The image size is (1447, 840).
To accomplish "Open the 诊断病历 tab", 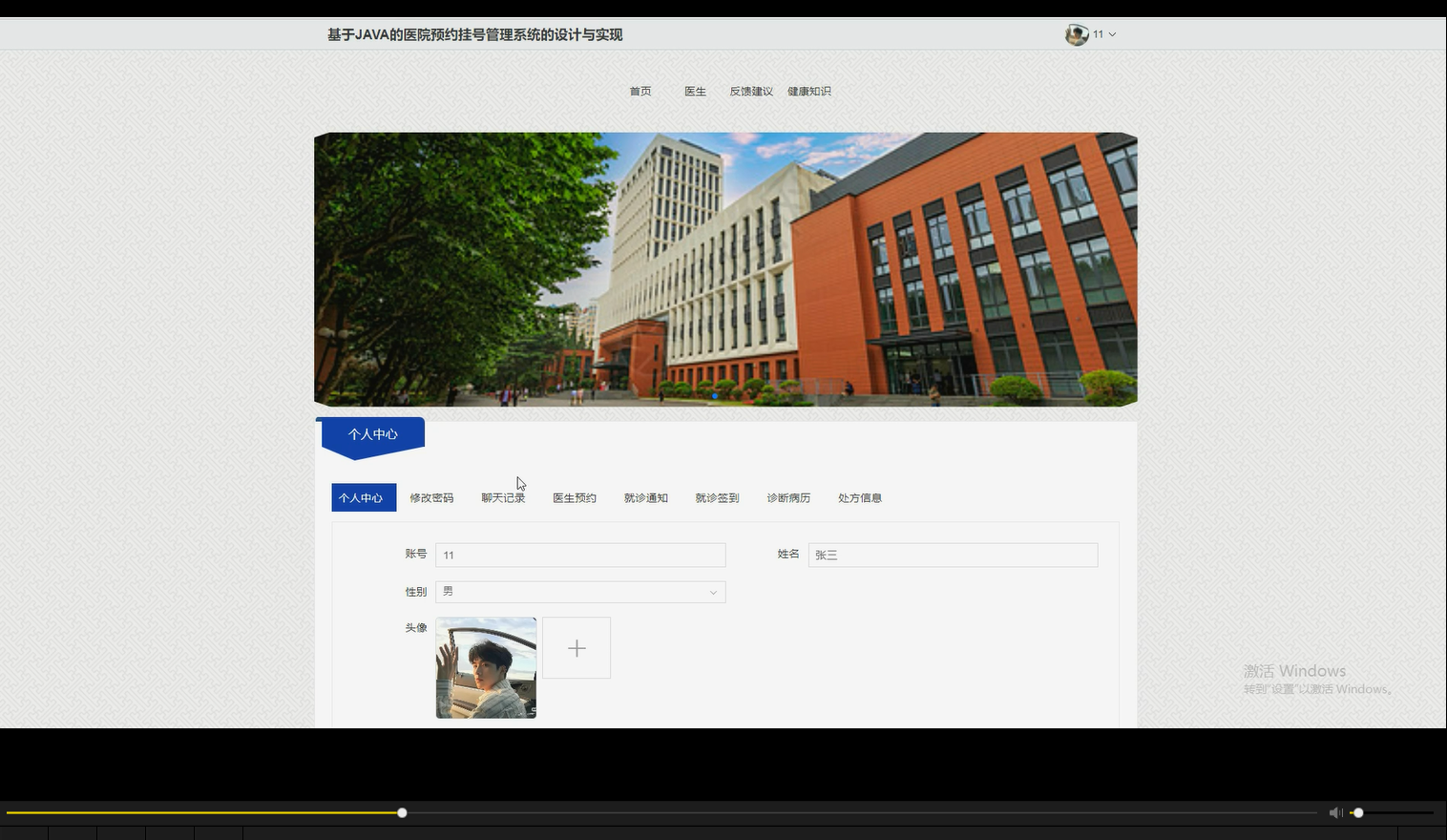I will pyautogui.click(x=788, y=498).
